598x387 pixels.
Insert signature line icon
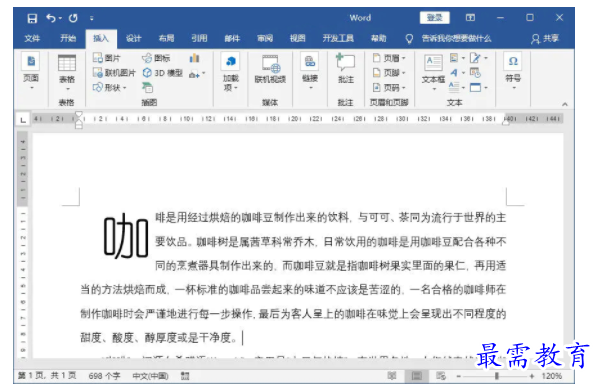(479, 58)
